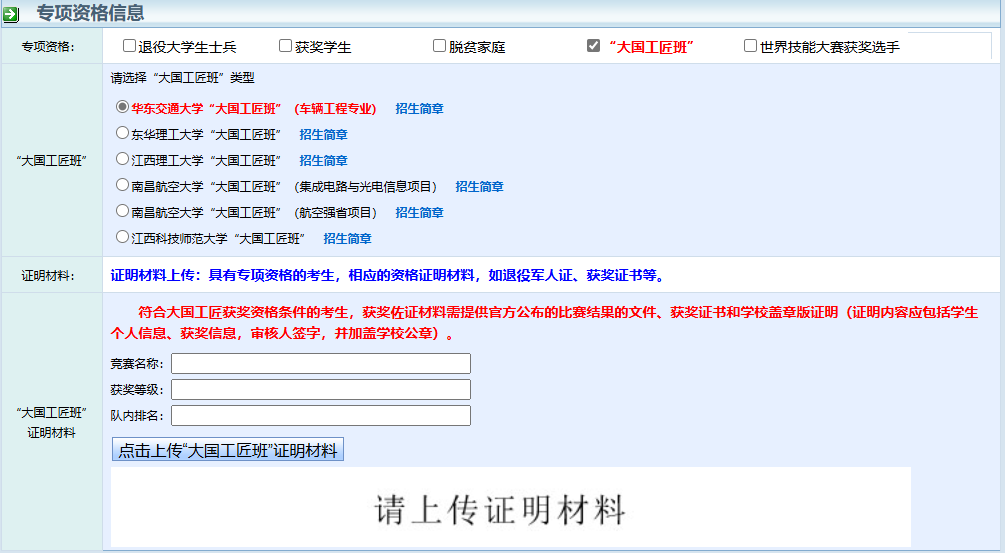Click the 专项资格信息 section heading
Viewport: 1005px width, 553px height.
tap(90, 13)
